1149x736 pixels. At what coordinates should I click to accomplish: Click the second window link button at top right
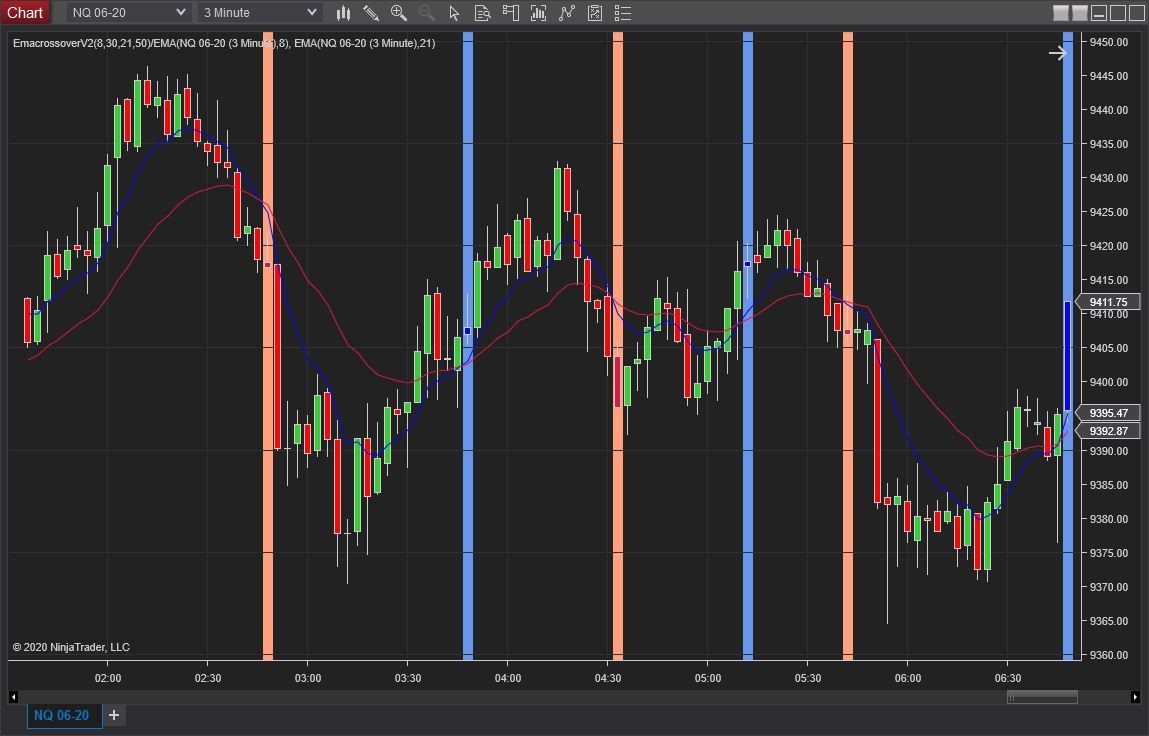click(1079, 12)
